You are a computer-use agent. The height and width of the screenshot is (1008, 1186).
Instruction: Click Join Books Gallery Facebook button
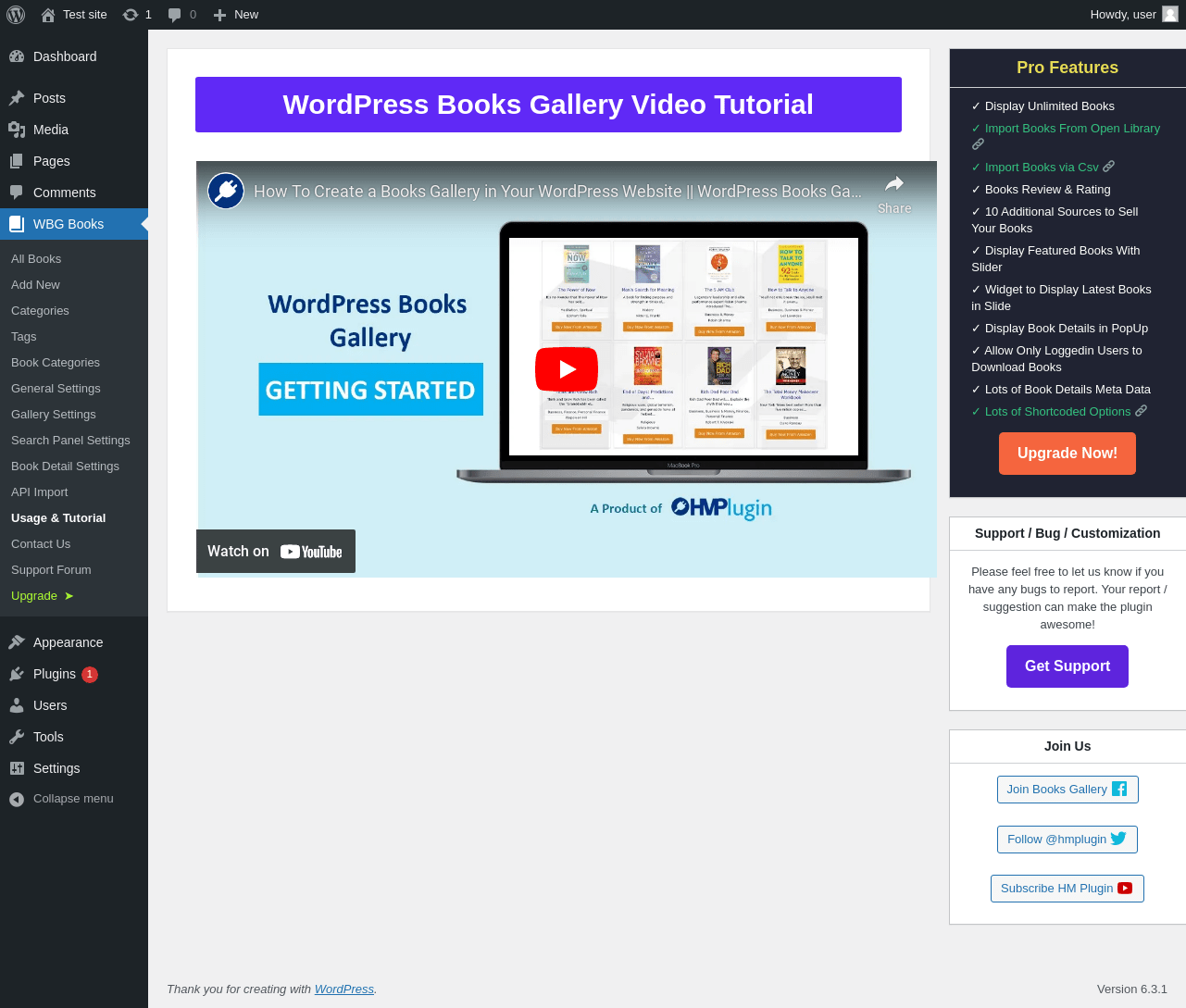pos(1067,790)
